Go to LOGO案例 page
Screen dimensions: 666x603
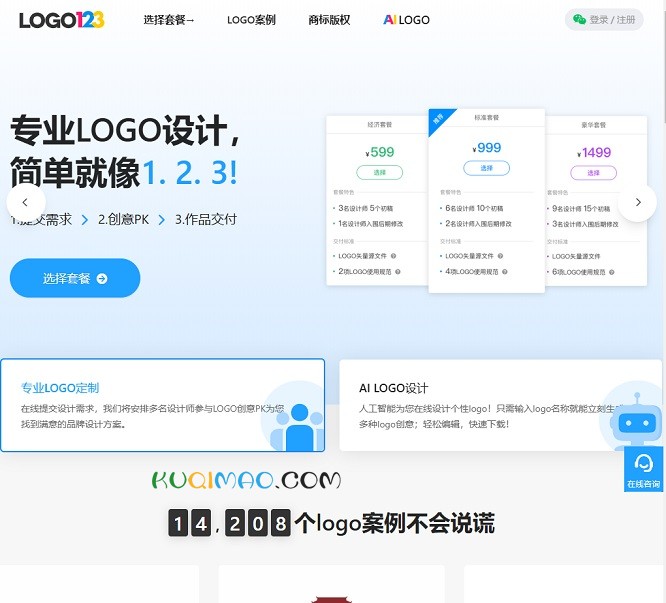pyautogui.click(x=251, y=20)
